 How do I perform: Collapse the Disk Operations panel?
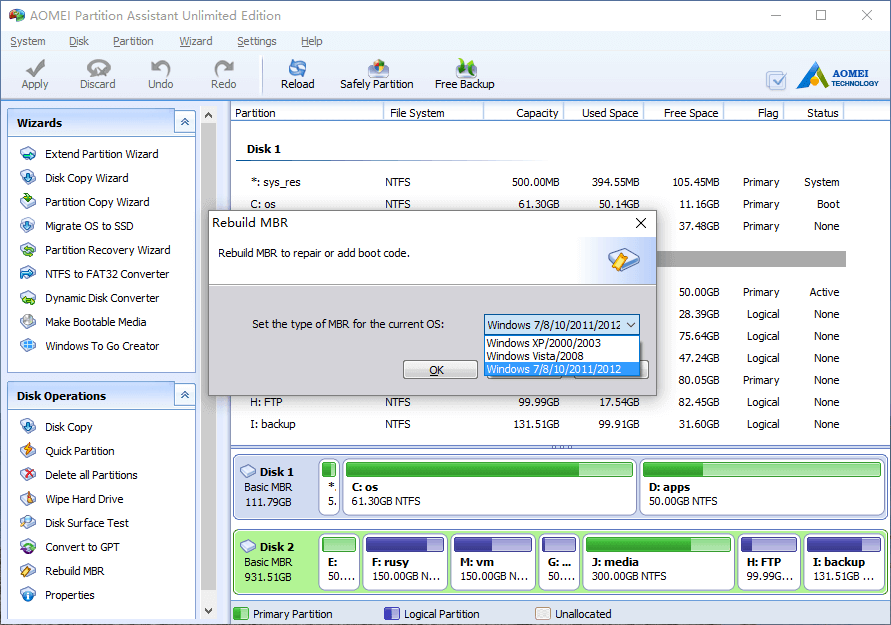185,395
